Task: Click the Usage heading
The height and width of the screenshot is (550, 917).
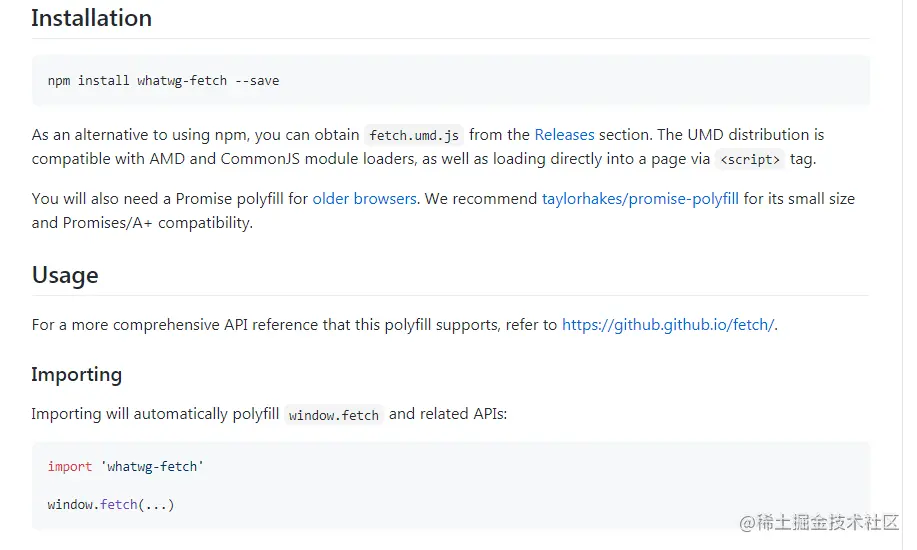Action: pyautogui.click(x=65, y=275)
